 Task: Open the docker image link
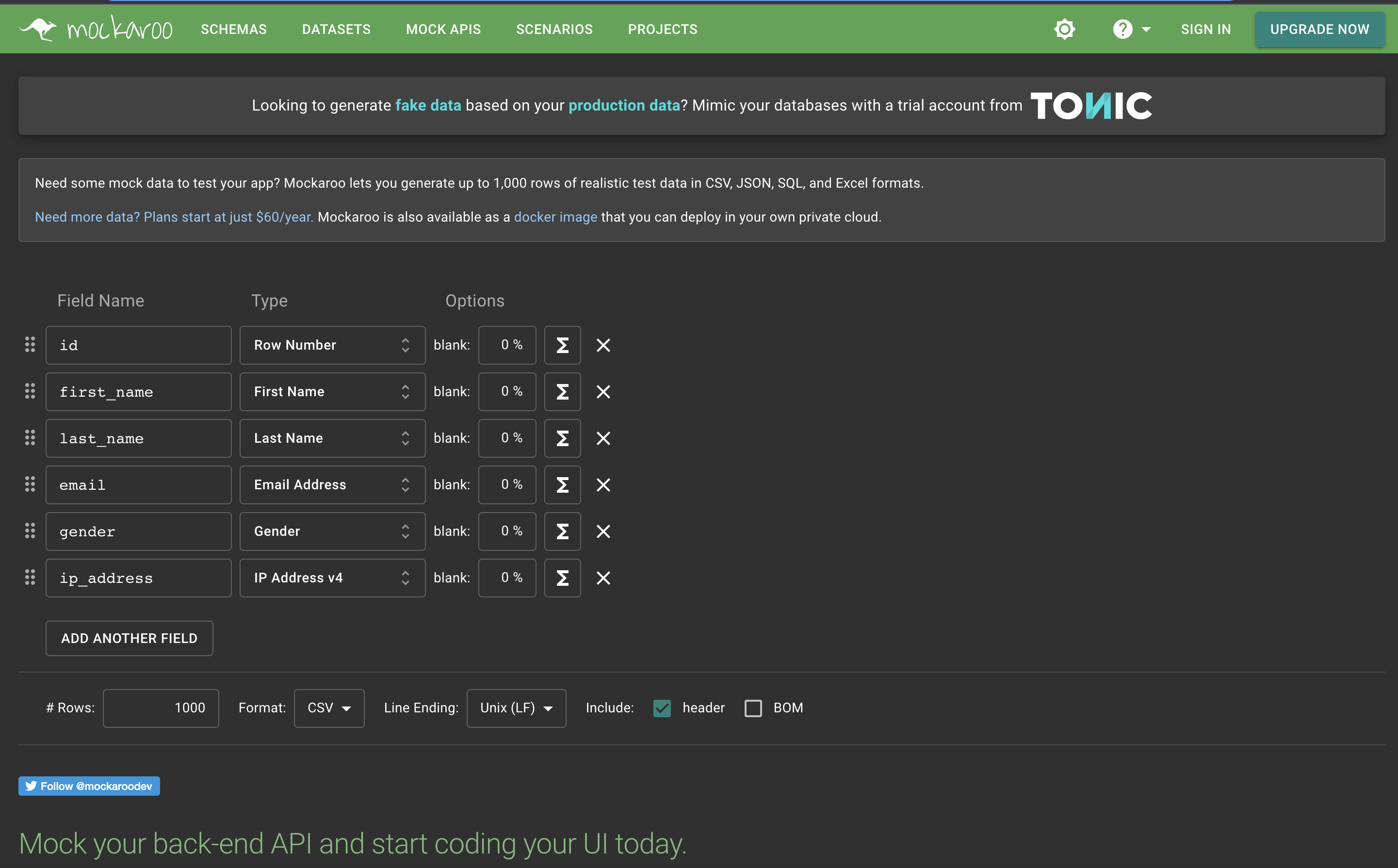pos(554,216)
